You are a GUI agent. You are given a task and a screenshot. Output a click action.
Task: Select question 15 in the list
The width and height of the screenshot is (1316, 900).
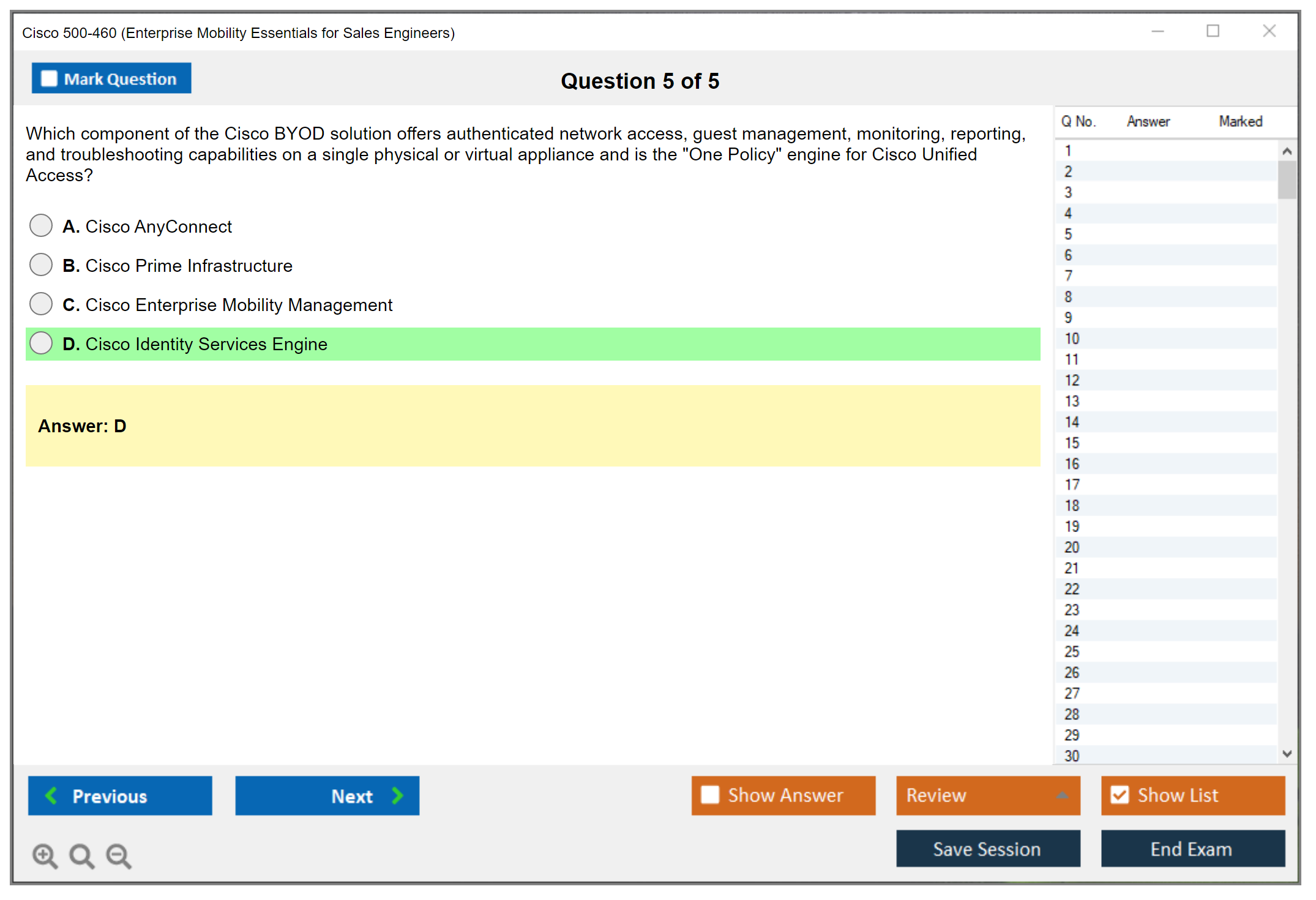pos(1072,443)
